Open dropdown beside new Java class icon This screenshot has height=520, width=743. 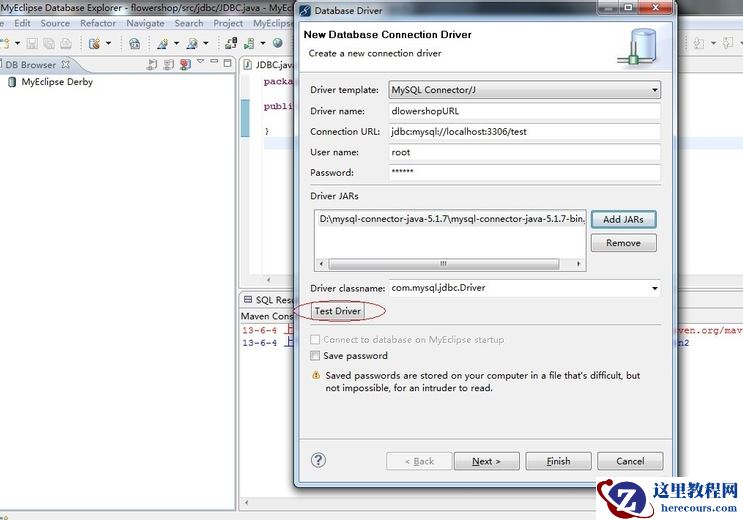176,43
